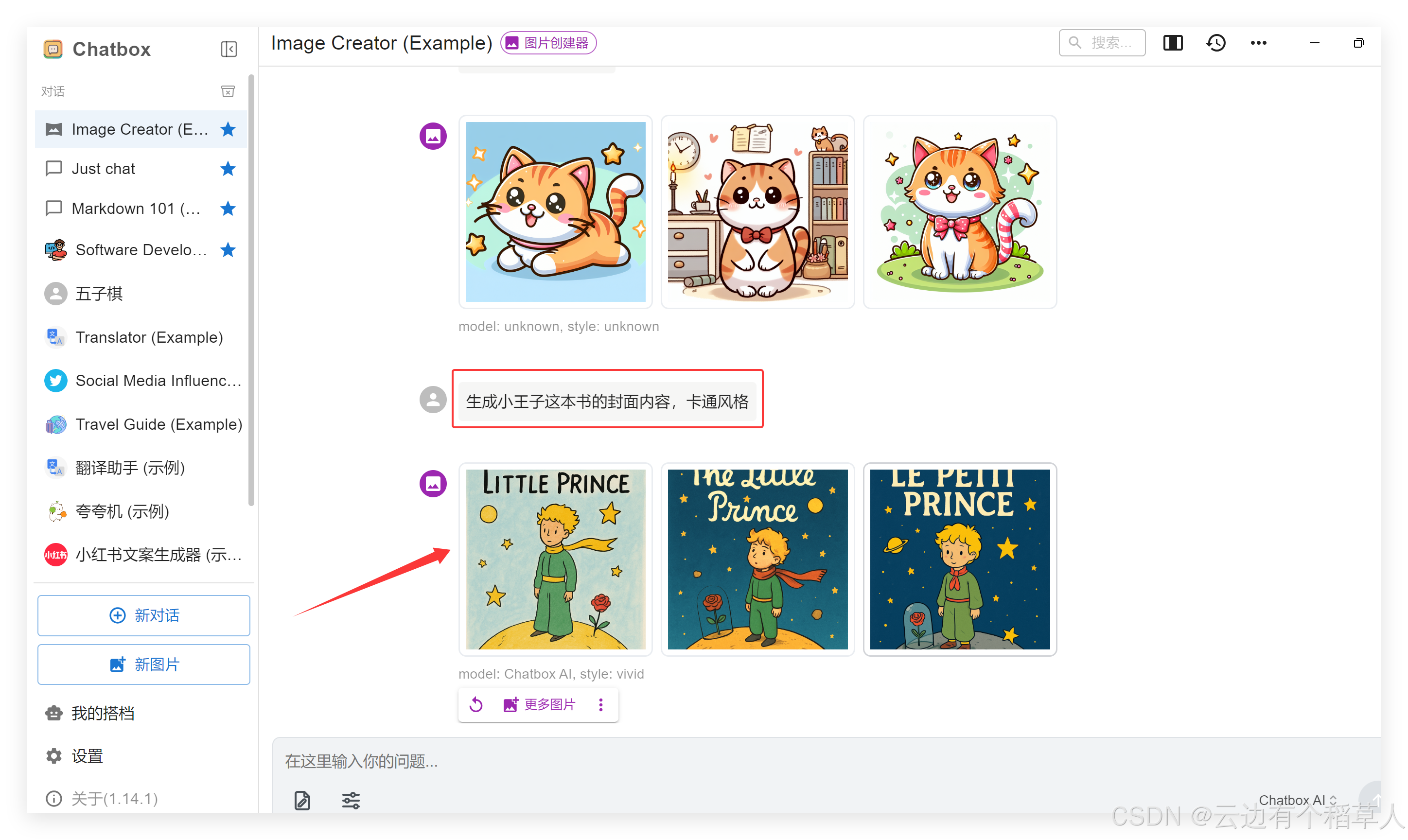Open the Social Media Influencer conversation
The image size is (1408, 840).
pos(141,380)
